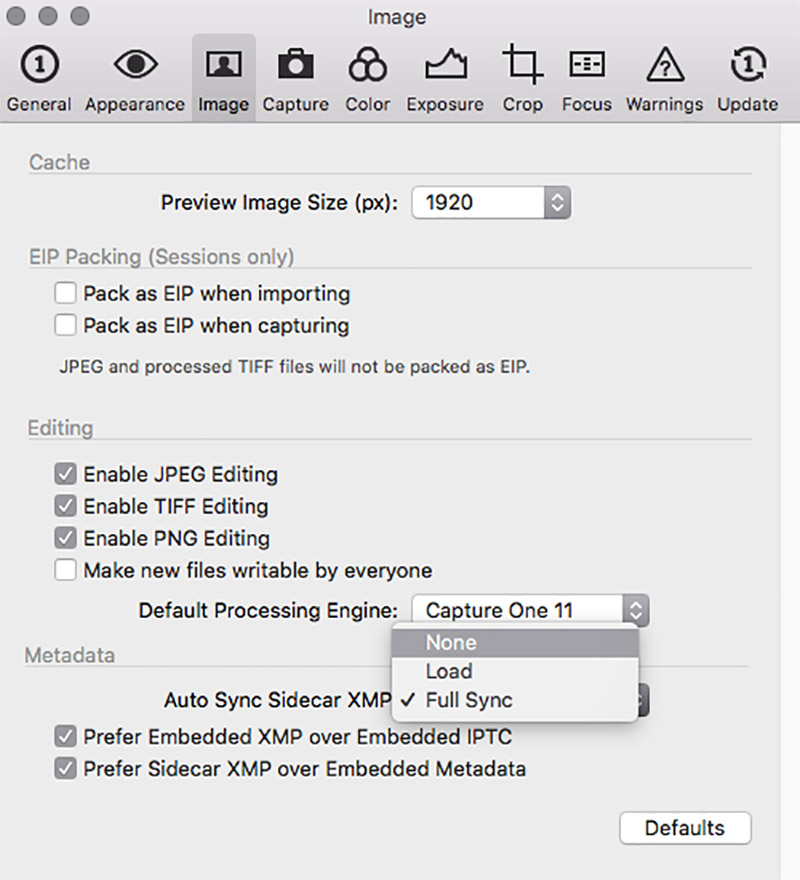The height and width of the screenshot is (880, 800).
Task: Open Crop preferences icon
Action: click(523, 64)
